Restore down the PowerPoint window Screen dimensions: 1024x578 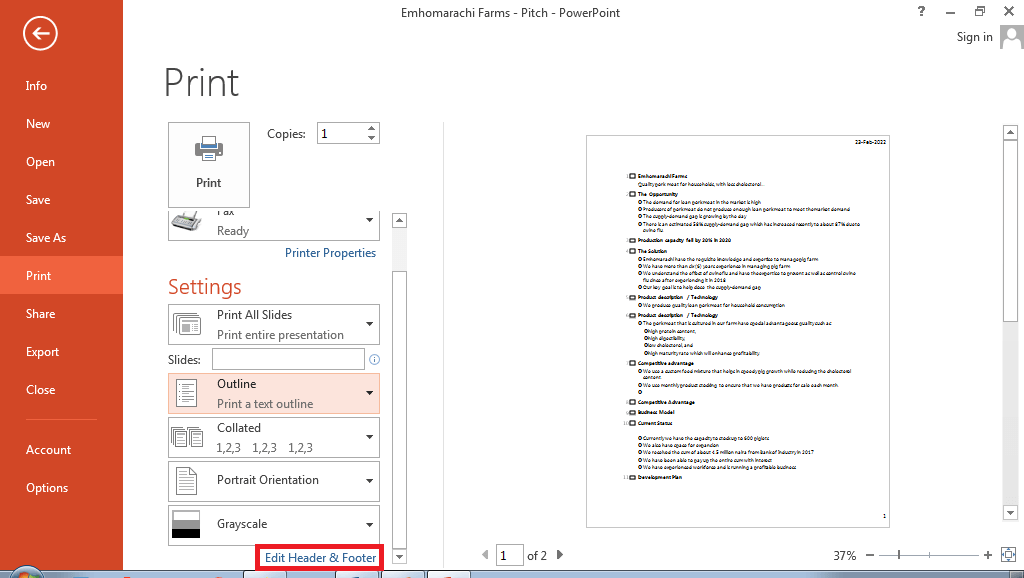(980, 11)
